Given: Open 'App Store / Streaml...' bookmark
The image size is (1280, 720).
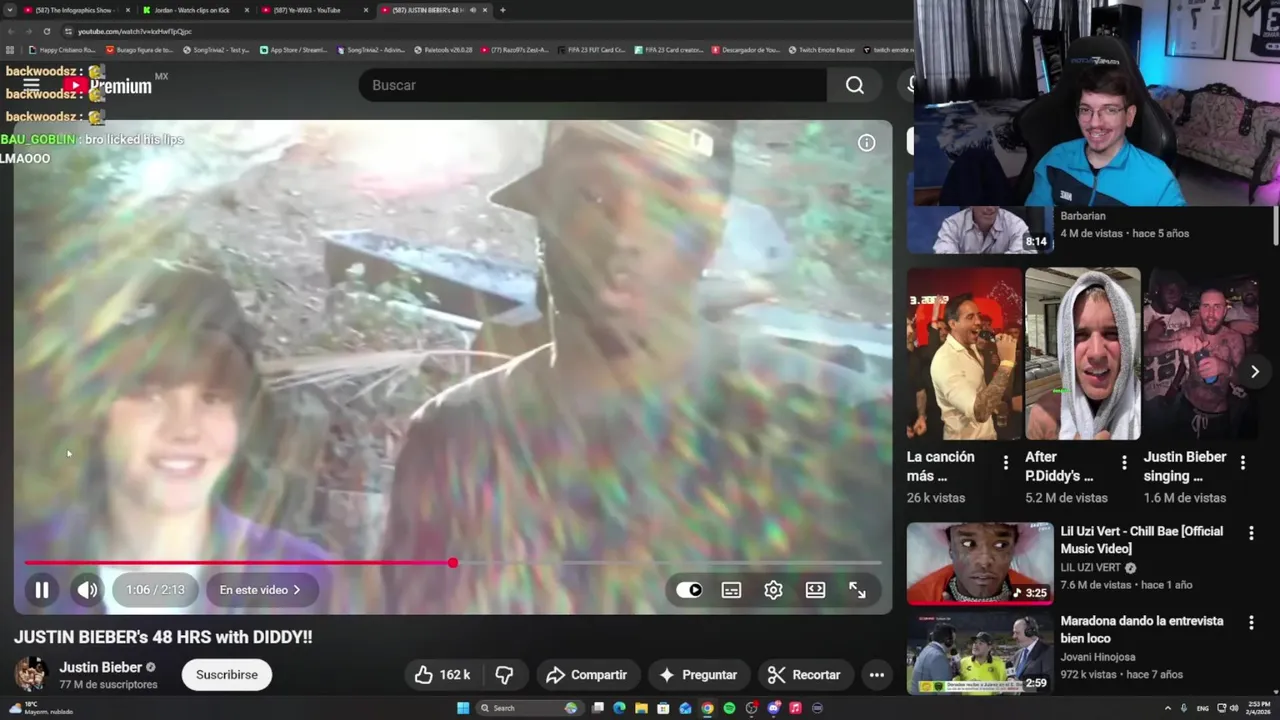Looking at the screenshot, I should 293,50.
